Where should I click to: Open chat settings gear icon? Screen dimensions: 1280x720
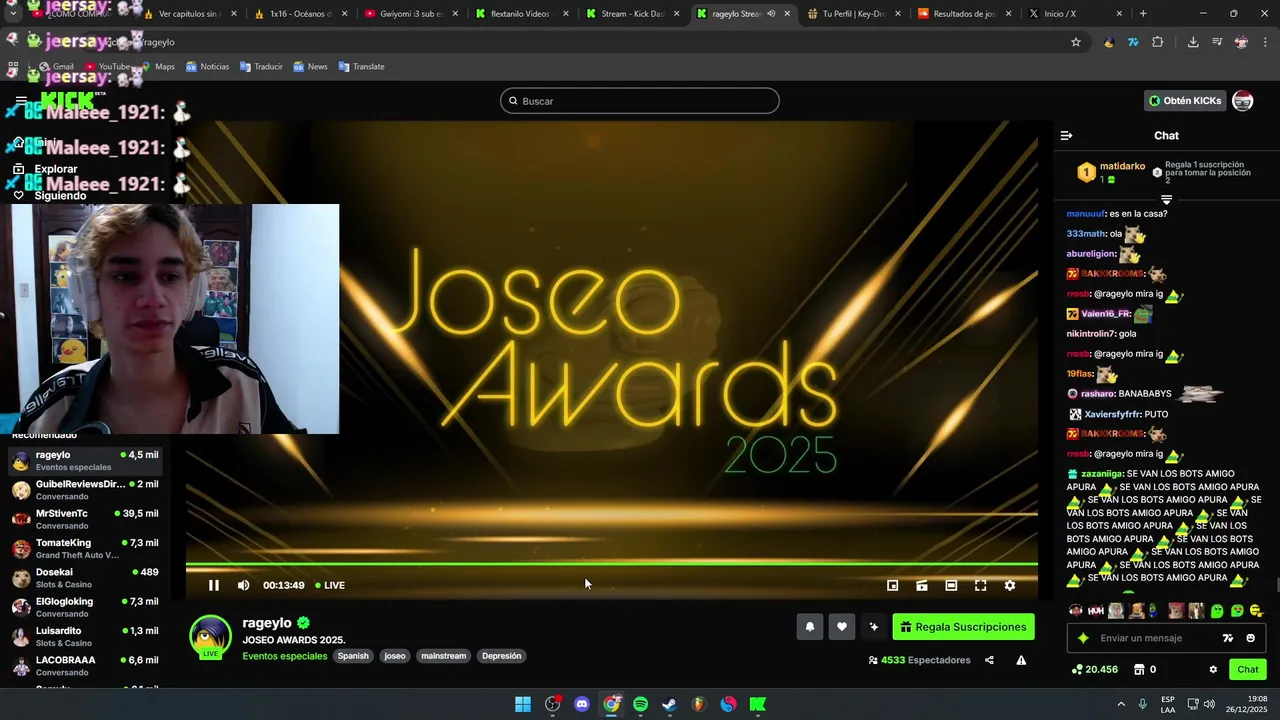1213,669
